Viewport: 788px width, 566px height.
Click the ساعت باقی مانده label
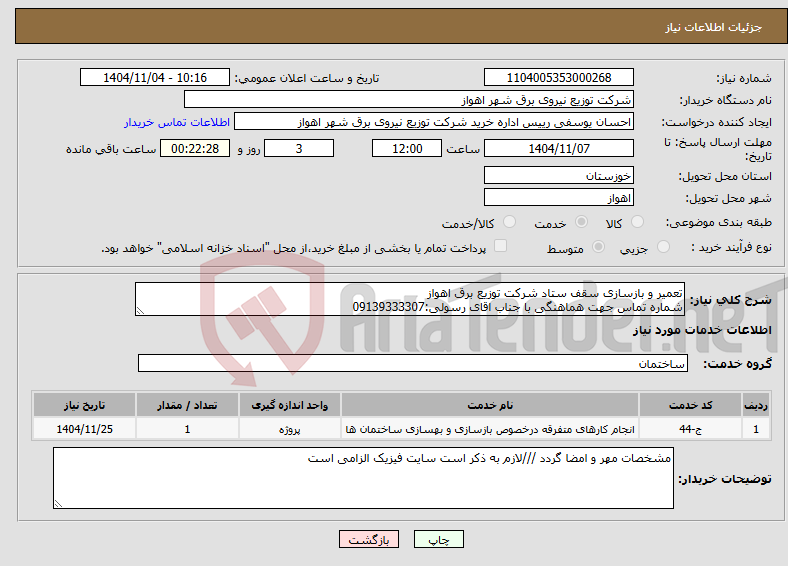tap(111, 149)
